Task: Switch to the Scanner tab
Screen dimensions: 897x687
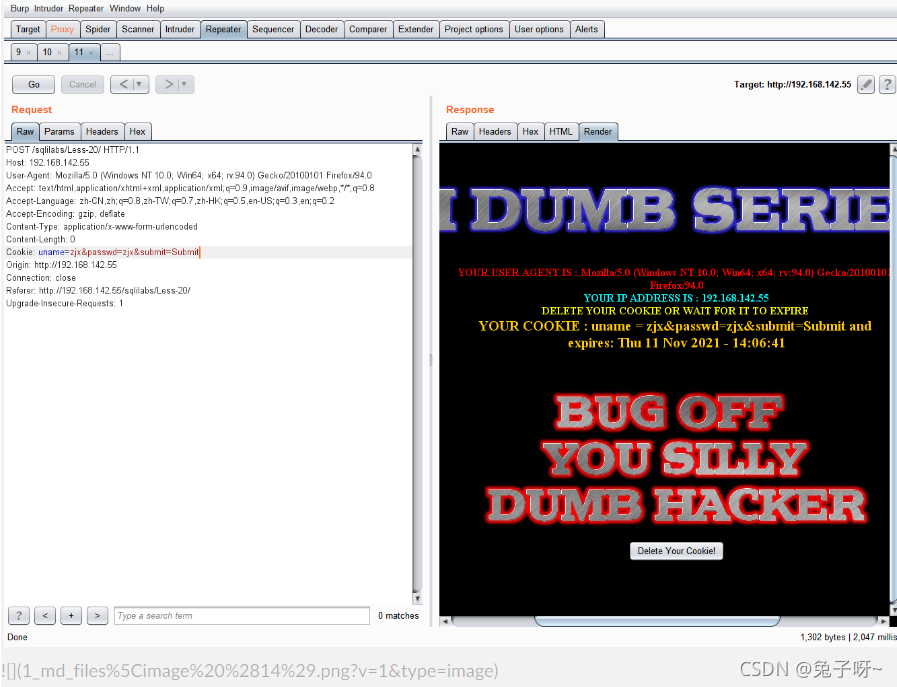Action: tap(138, 29)
